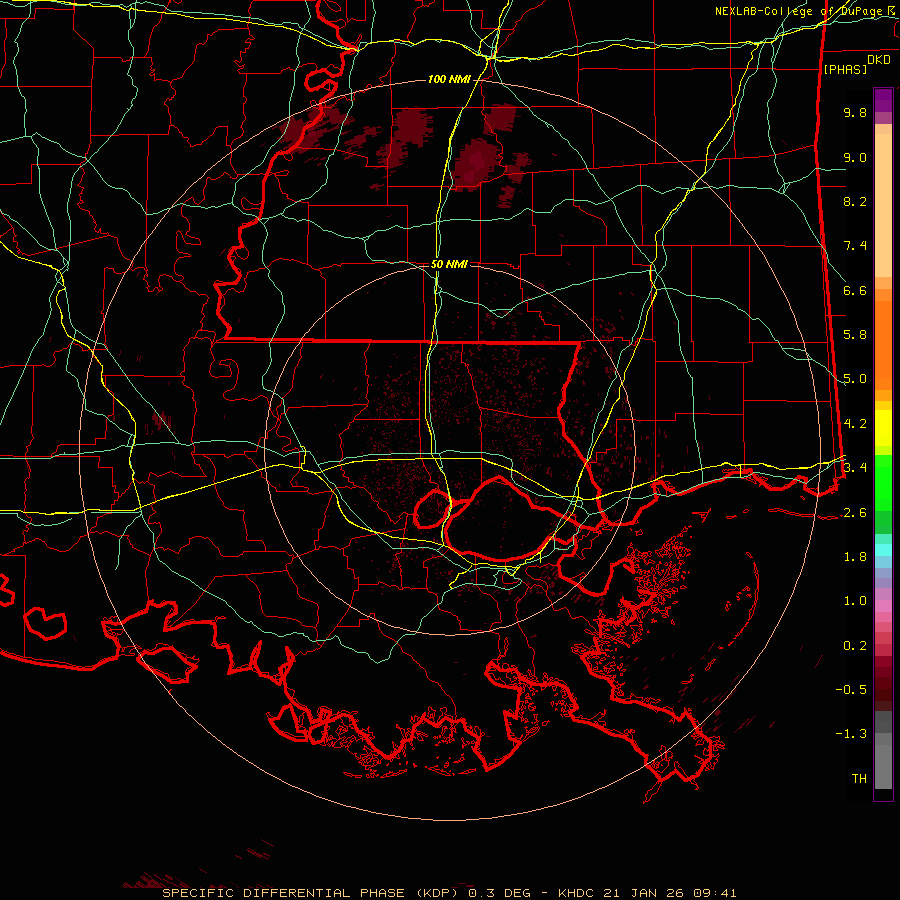Screen dimensions: 900x900
Task: Click the 3.4 scale value
Action: coord(855,468)
